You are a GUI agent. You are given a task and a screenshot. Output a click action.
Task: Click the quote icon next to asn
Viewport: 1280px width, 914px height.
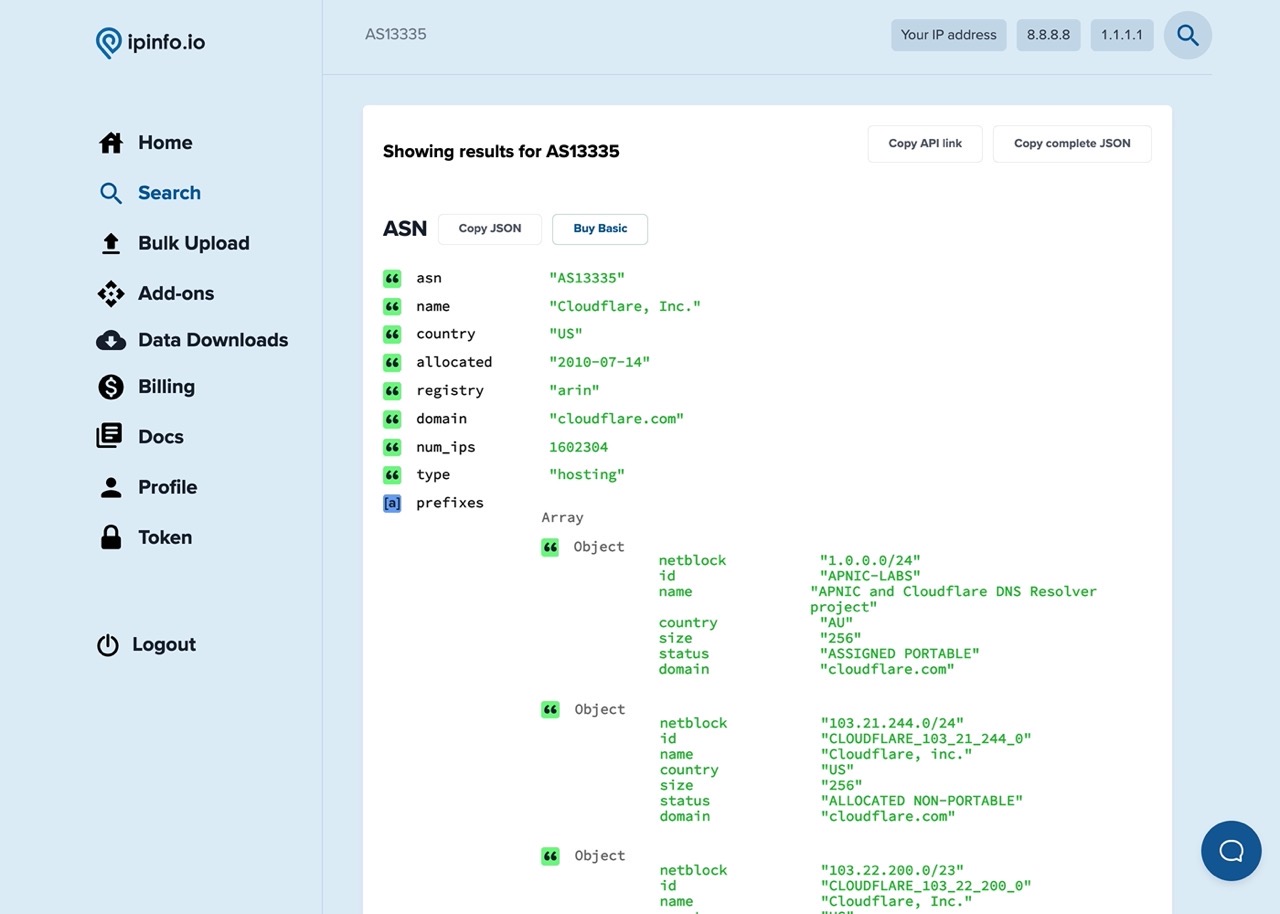(392, 278)
